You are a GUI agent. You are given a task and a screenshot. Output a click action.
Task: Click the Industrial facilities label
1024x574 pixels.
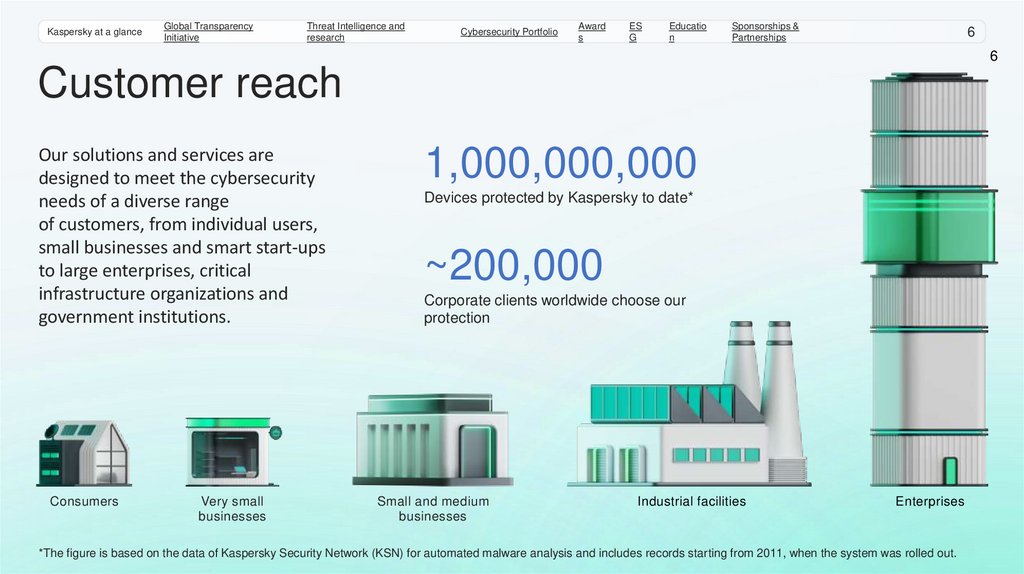click(692, 502)
